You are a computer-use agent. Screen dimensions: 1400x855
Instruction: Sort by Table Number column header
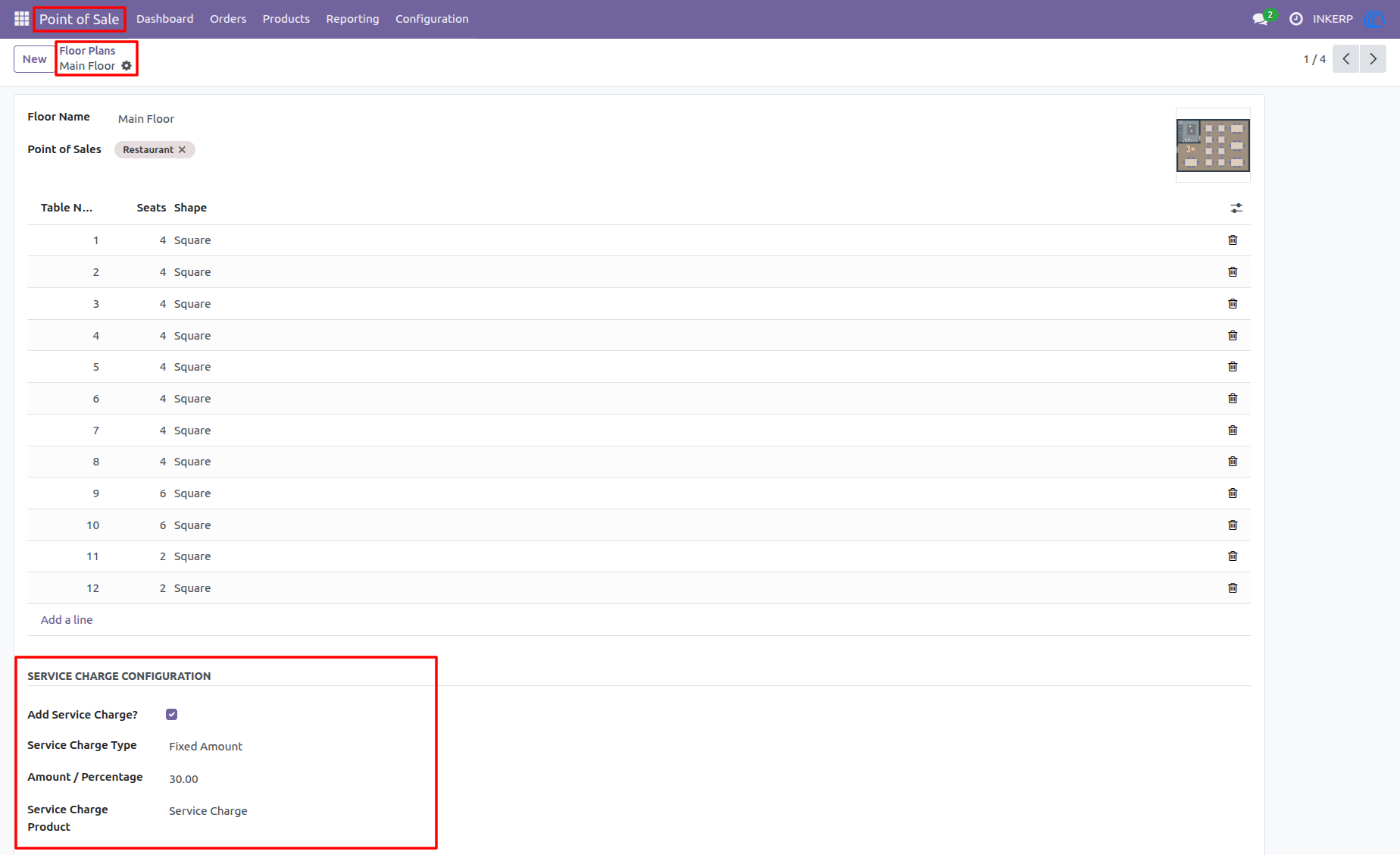coord(67,208)
